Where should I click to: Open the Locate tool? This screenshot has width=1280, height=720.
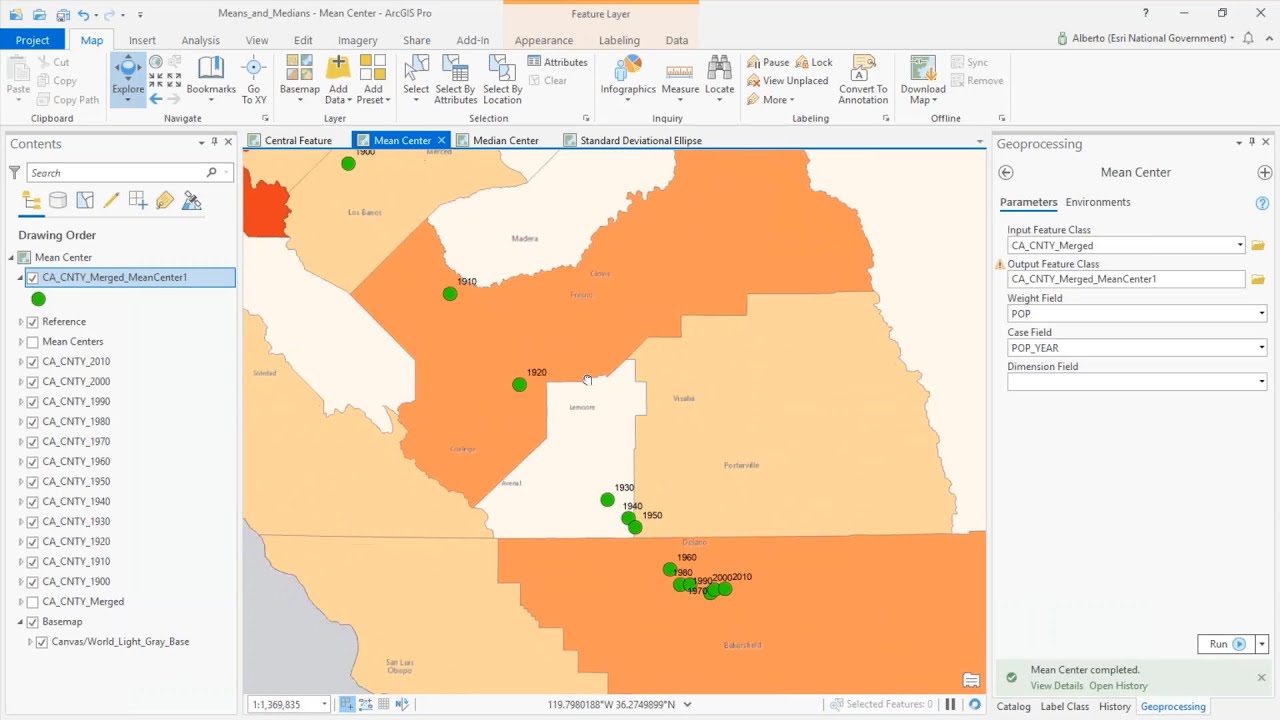coord(719,78)
